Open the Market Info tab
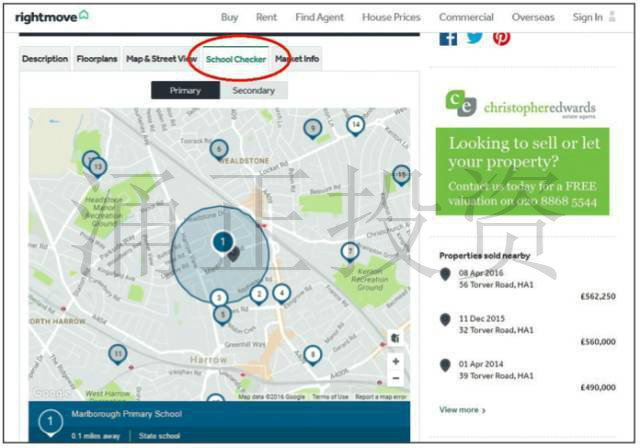The image size is (640, 448). pos(297,59)
